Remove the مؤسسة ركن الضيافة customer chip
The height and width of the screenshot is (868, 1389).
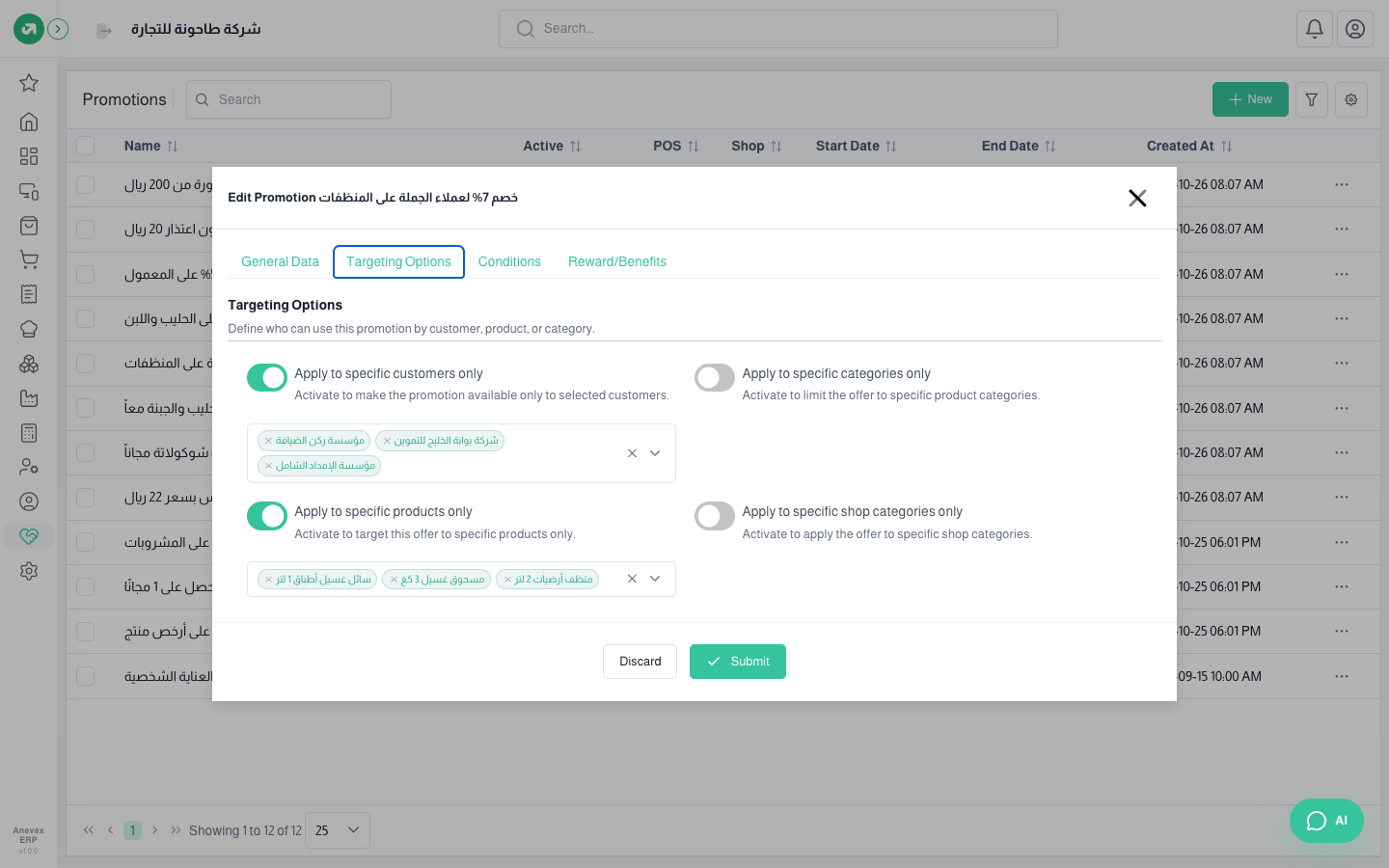tap(269, 441)
